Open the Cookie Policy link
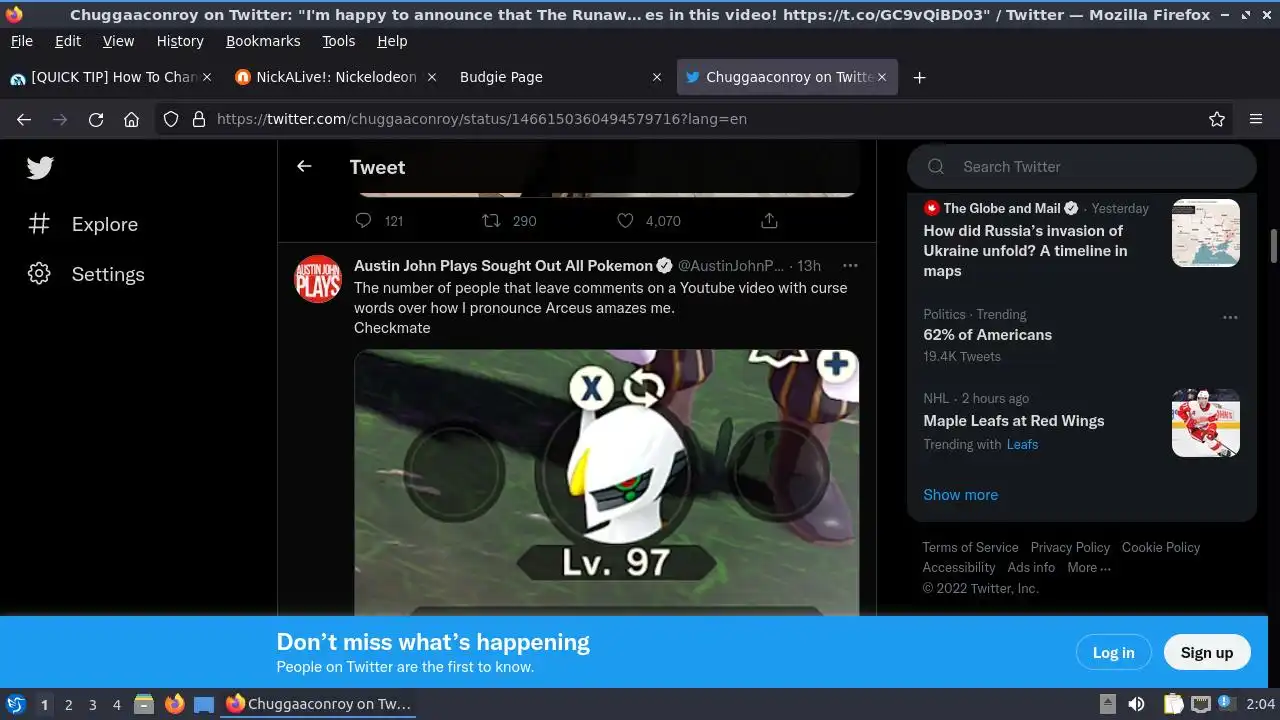 (x=1161, y=547)
